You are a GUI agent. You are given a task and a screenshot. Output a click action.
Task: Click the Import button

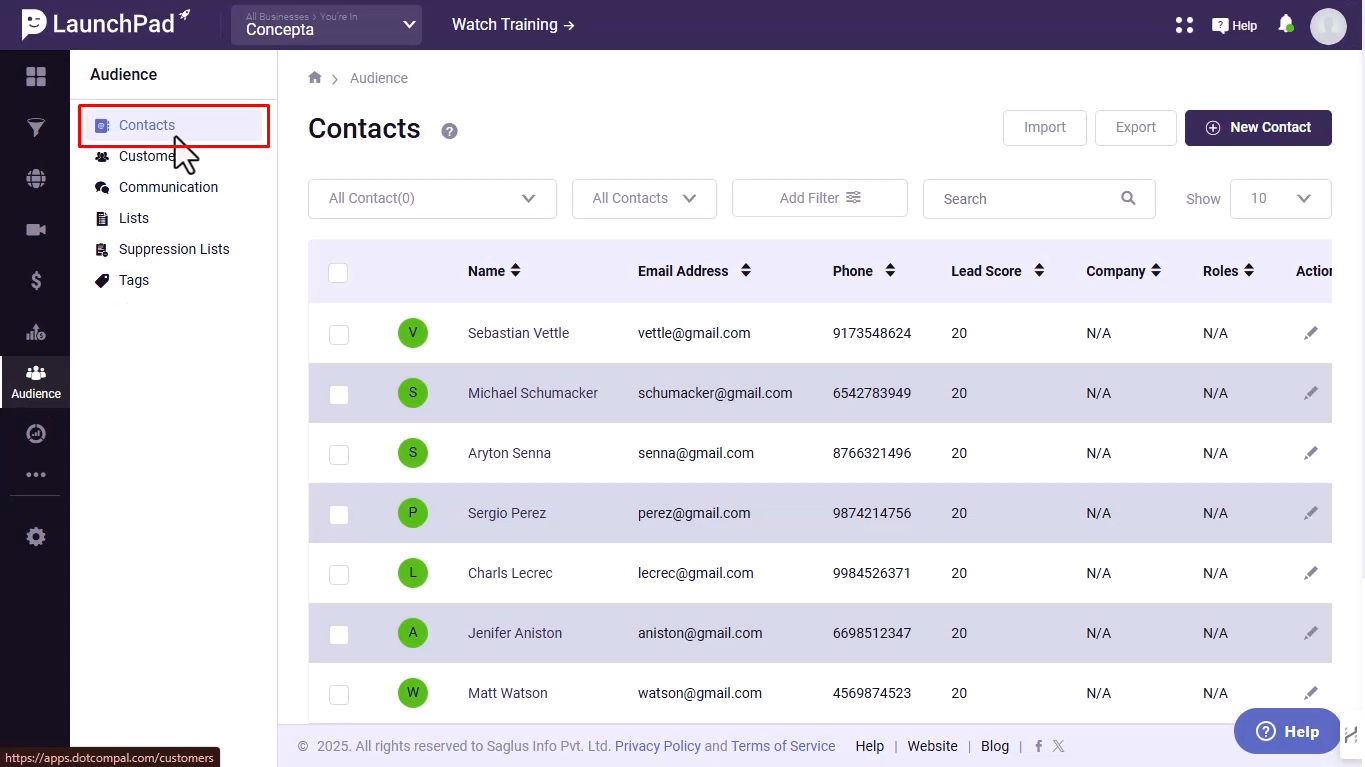pos(1045,127)
